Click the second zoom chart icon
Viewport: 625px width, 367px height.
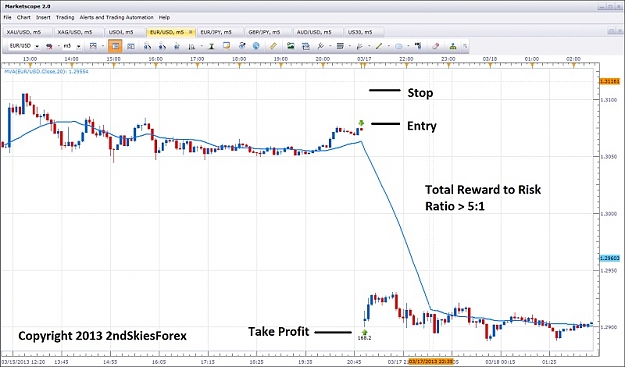pos(162,46)
